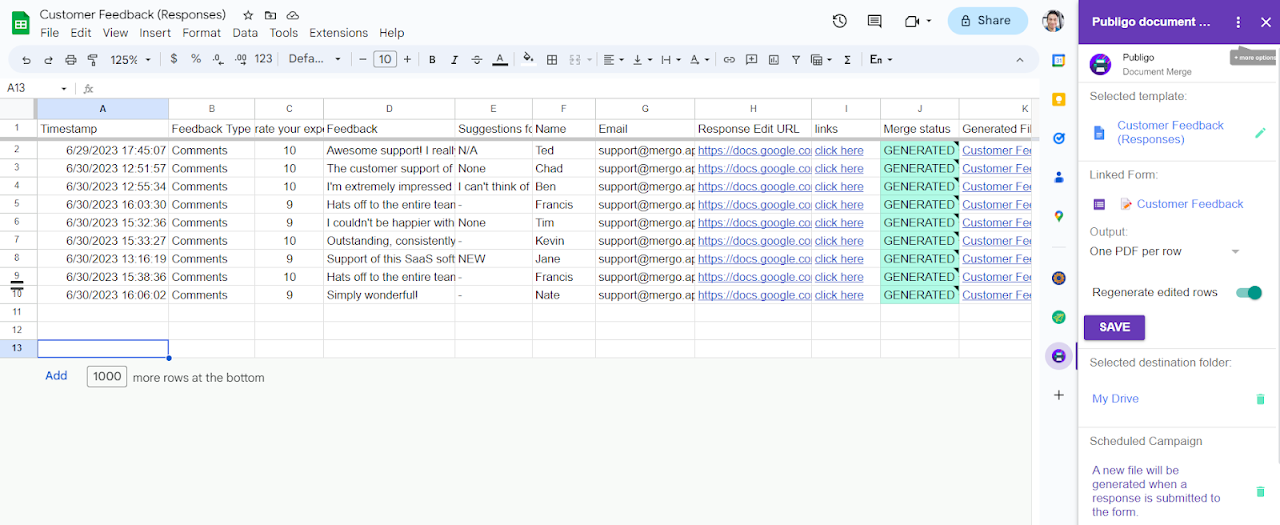The height and width of the screenshot is (525, 1280).
Task: Open Google Keep in side panel
Action: tap(1059, 99)
